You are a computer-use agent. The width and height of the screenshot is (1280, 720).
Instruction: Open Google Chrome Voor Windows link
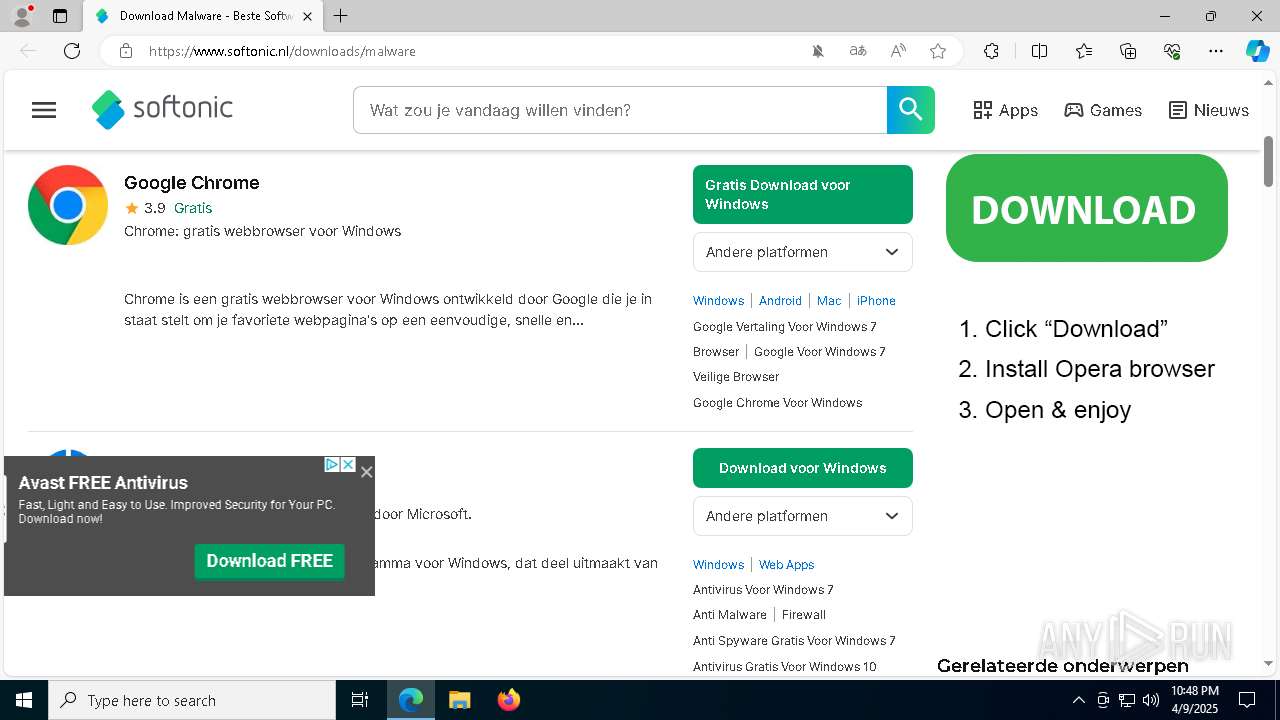777,402
